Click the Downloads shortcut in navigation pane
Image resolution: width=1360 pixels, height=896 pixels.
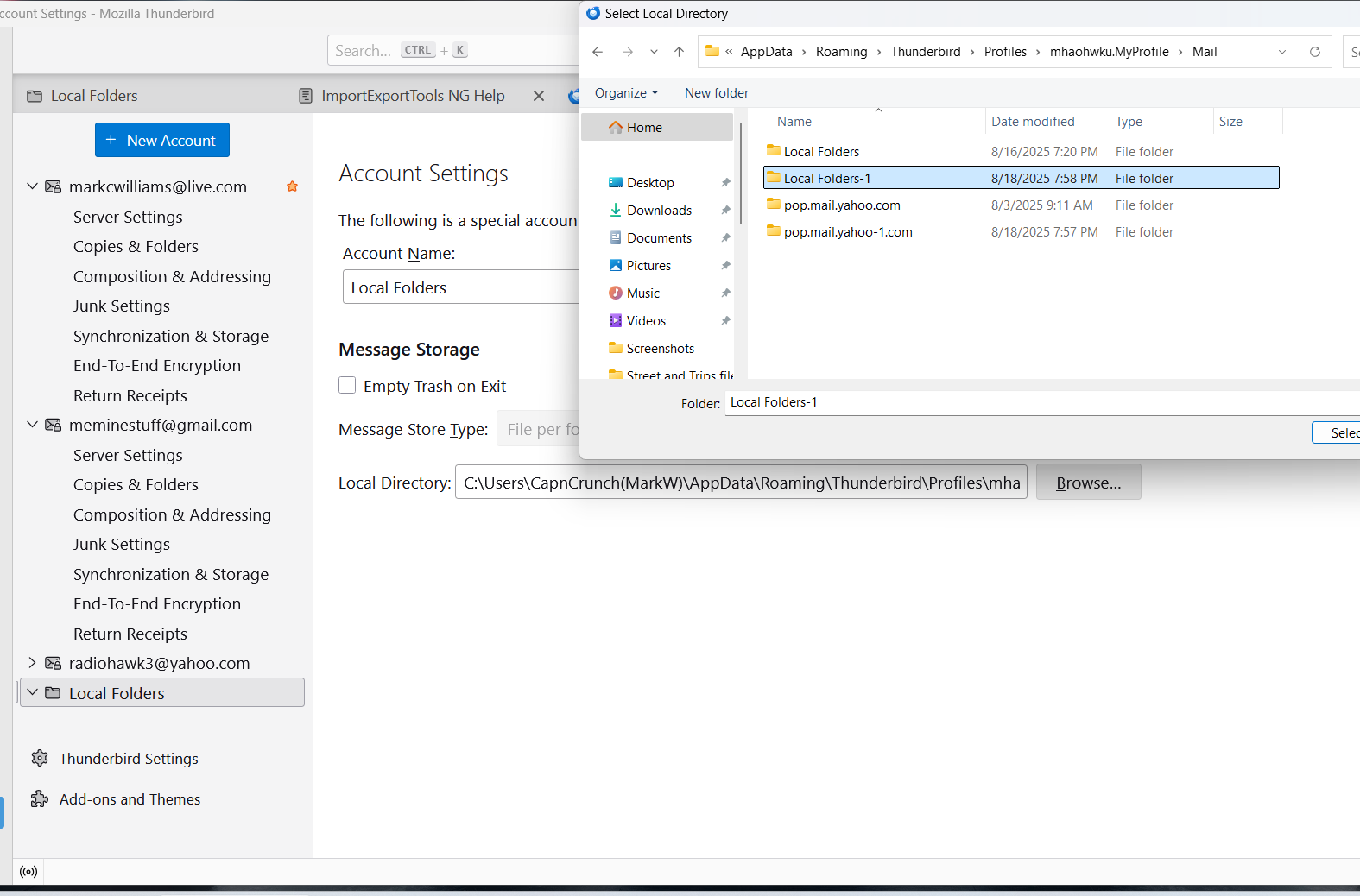coord(658,211)
